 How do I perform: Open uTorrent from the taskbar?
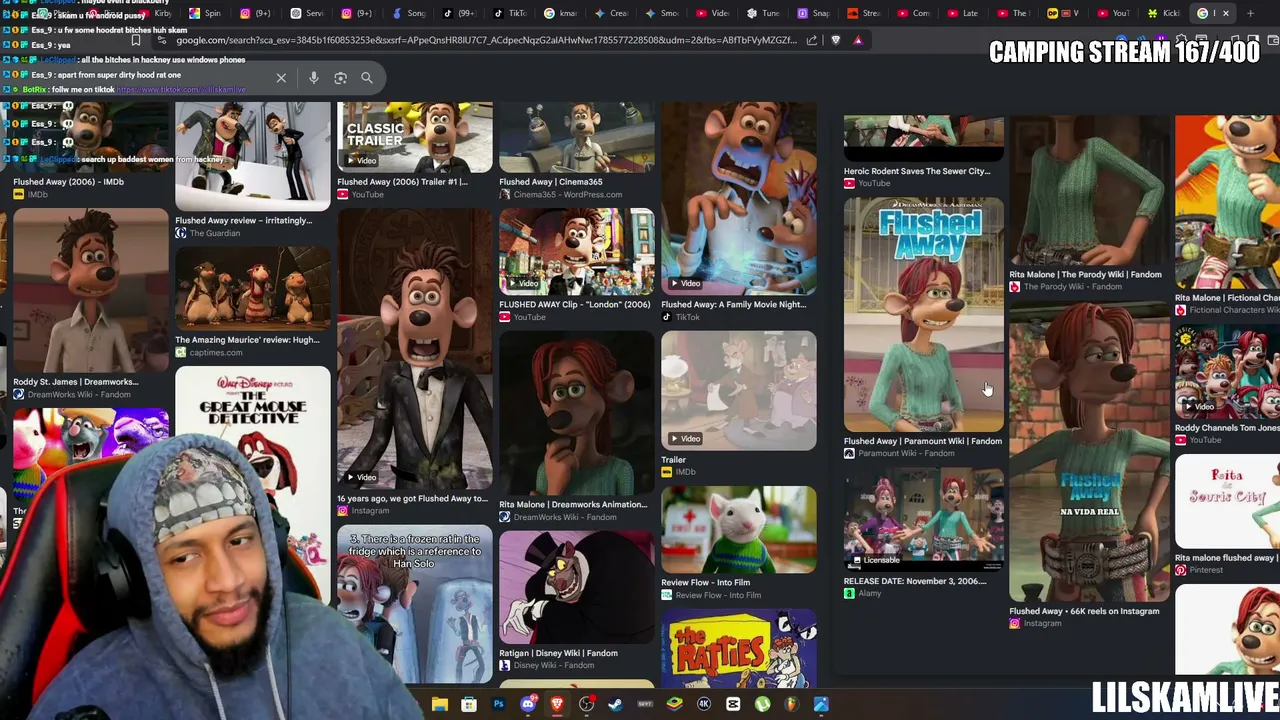pos(762,705)
